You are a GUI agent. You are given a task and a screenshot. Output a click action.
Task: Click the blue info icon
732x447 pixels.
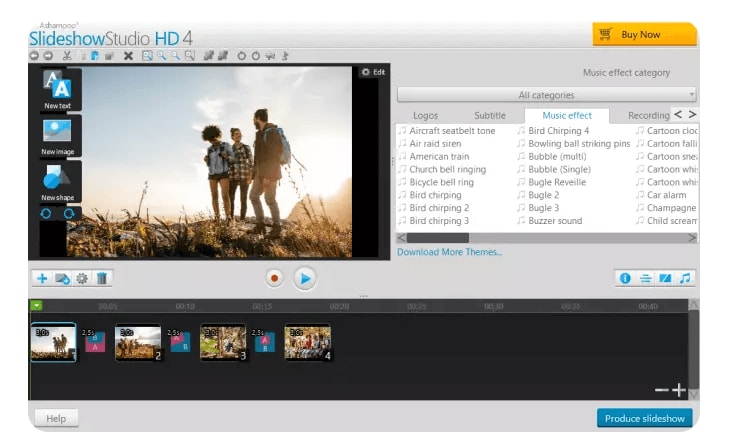(625, 279)
